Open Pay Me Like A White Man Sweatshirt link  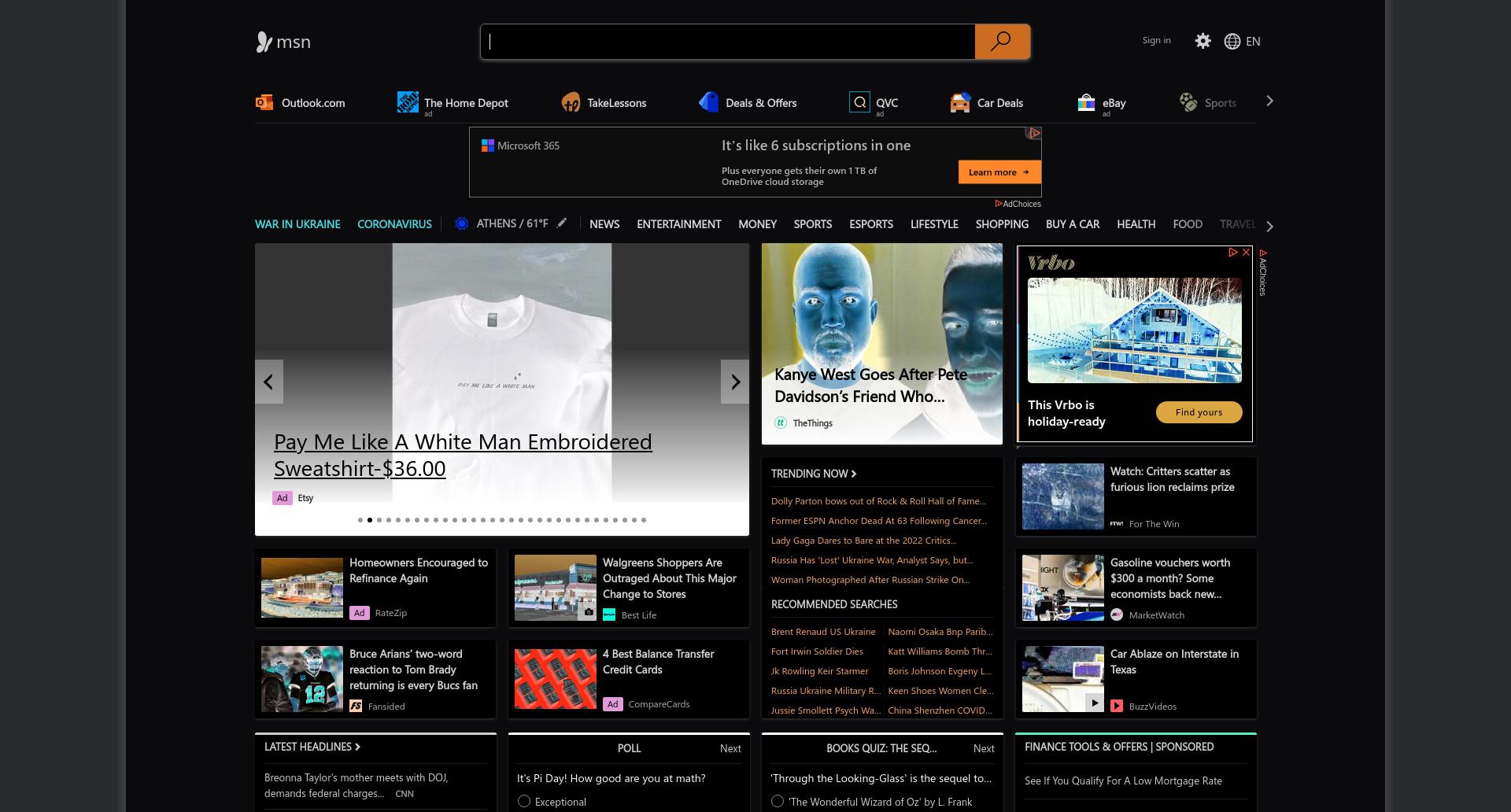point(463,455)
